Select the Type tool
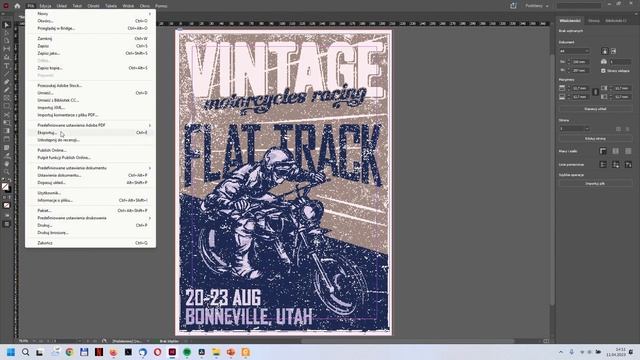Image resolution: width=640 pixels, height=360 pixels. coord(6,66)
